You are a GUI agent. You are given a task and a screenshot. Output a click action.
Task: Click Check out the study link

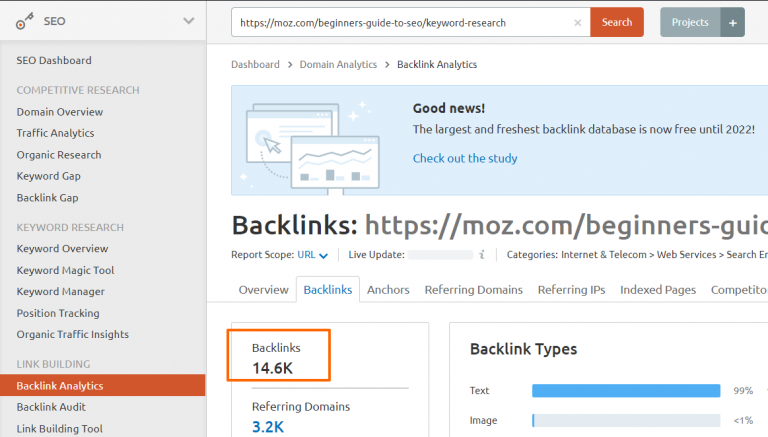coord(465,158)
